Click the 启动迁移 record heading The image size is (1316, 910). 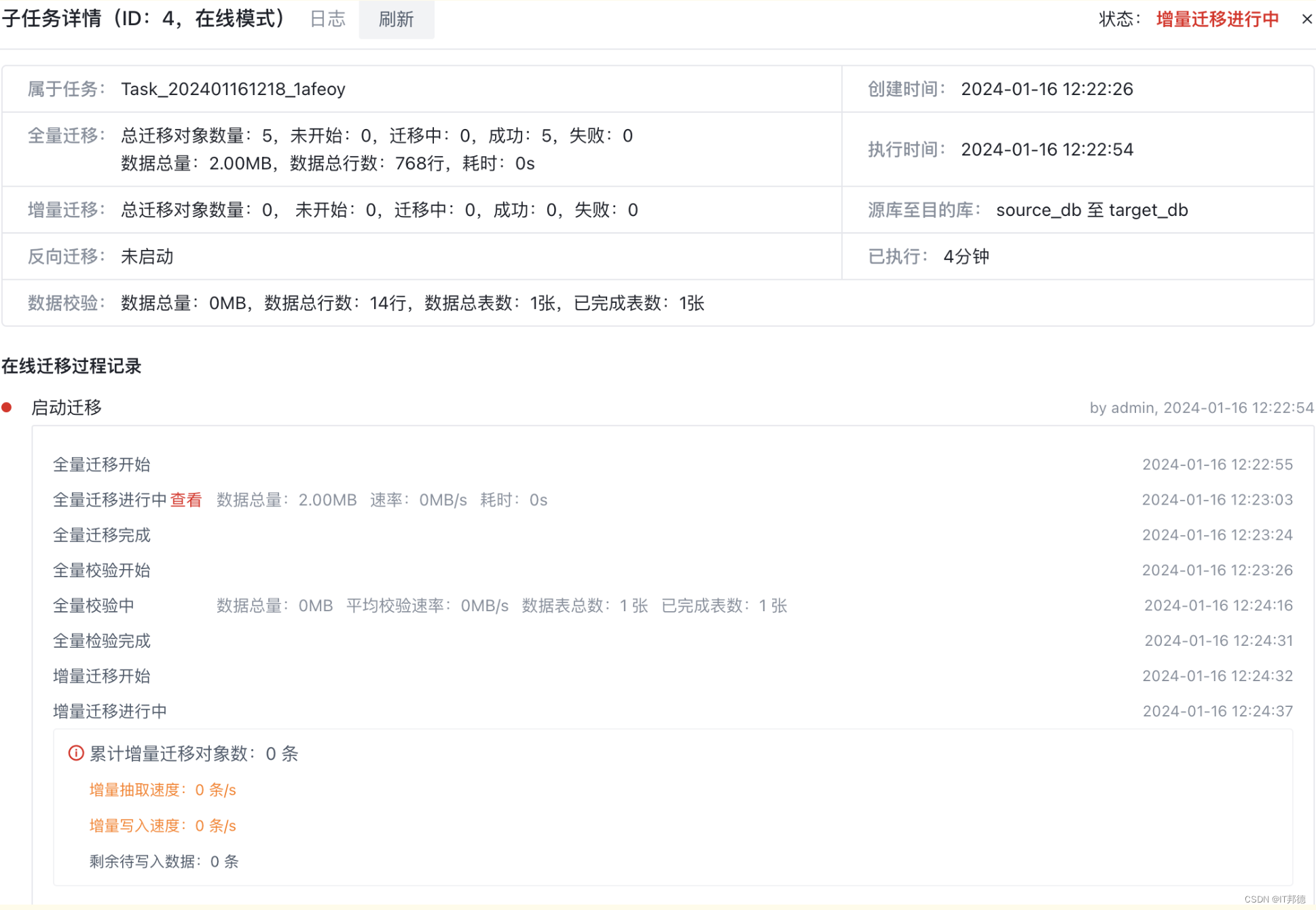(67, 407)
